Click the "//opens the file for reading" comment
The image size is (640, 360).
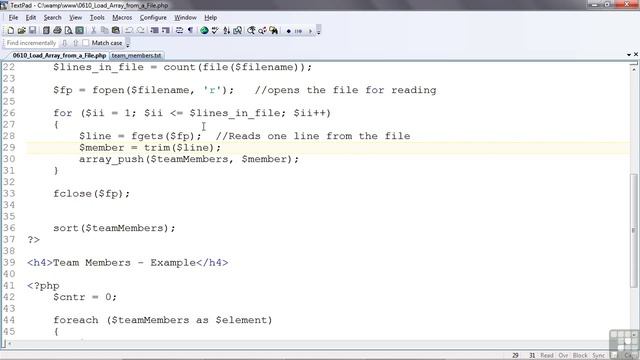point(345,90)
